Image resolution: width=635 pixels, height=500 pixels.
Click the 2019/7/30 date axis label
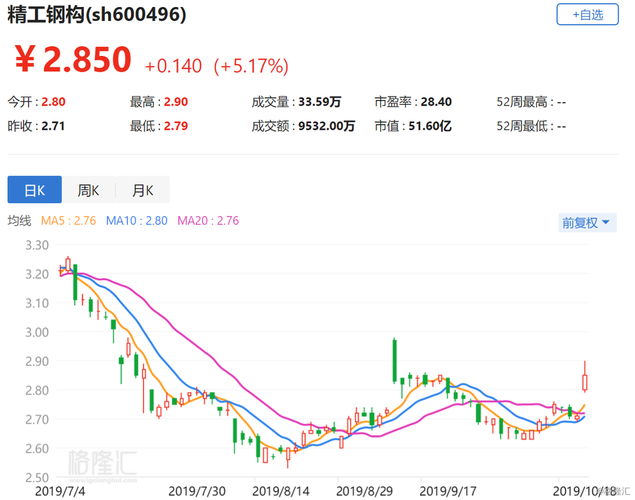pos(197,491)
